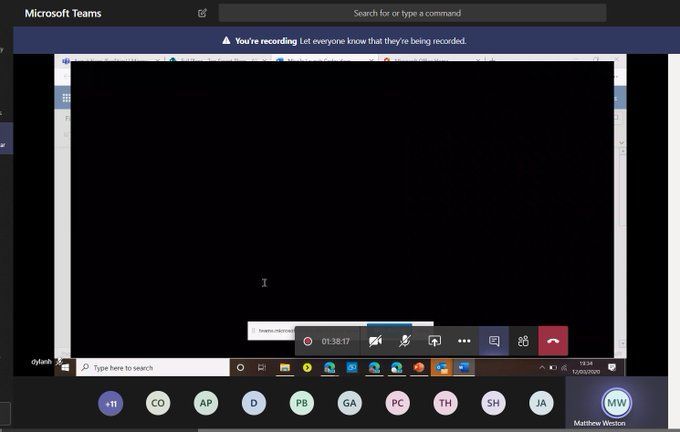
Task: Select the TH participant avatar
Action: [445, 403]
